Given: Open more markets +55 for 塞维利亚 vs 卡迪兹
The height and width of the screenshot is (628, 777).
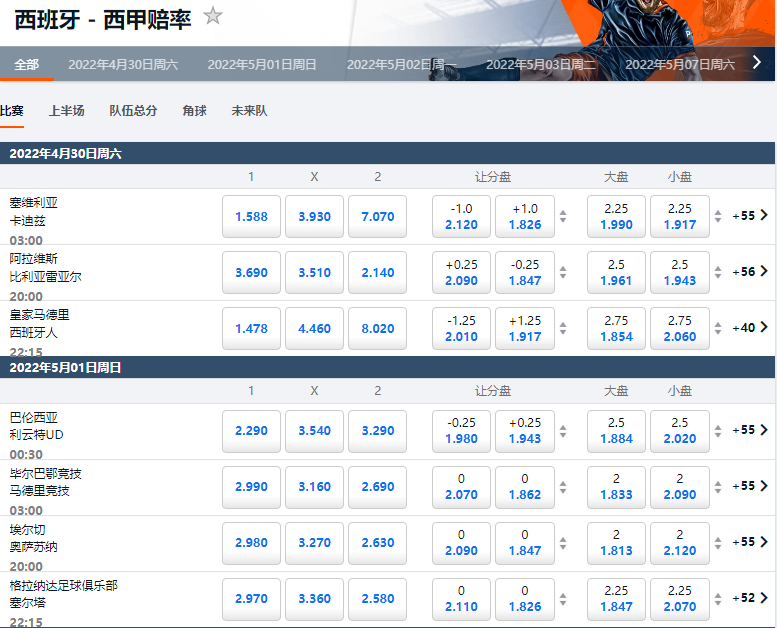Looking at the screenshot, I should point(750,215).
